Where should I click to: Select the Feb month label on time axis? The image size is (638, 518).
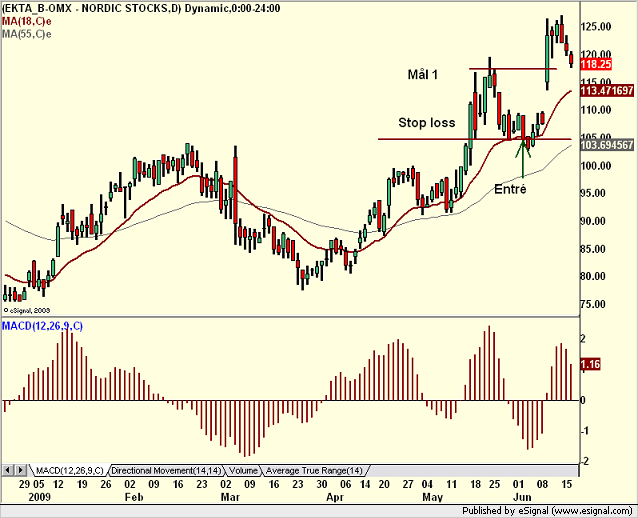point(134,497)
